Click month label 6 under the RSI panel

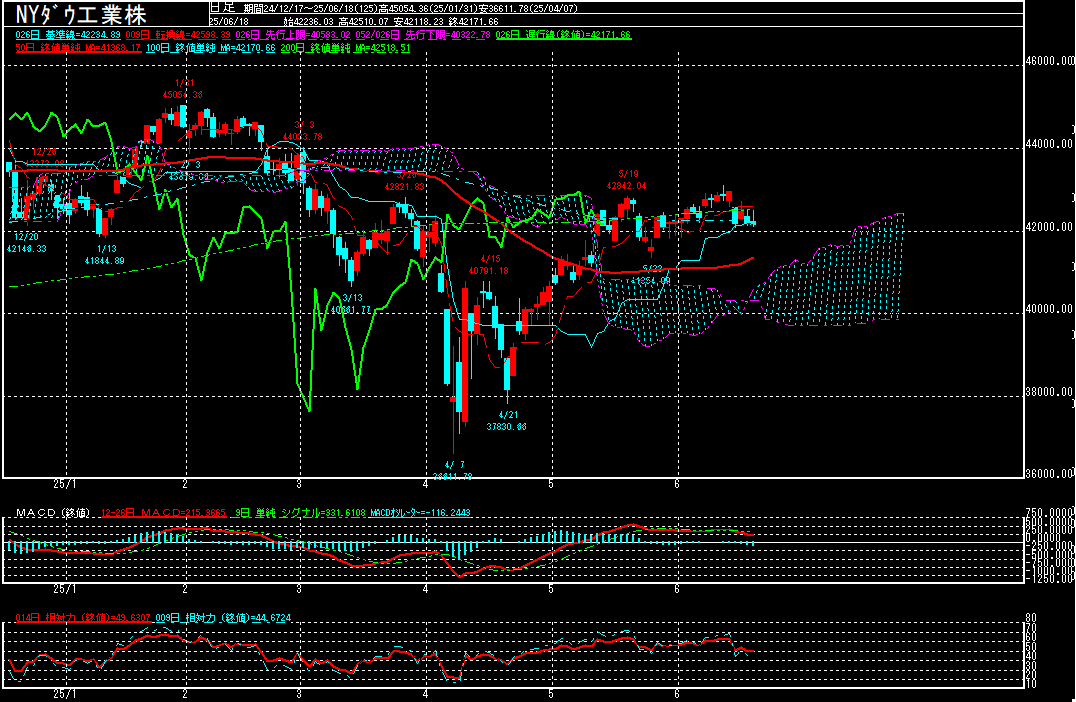[x=677, y=694]
